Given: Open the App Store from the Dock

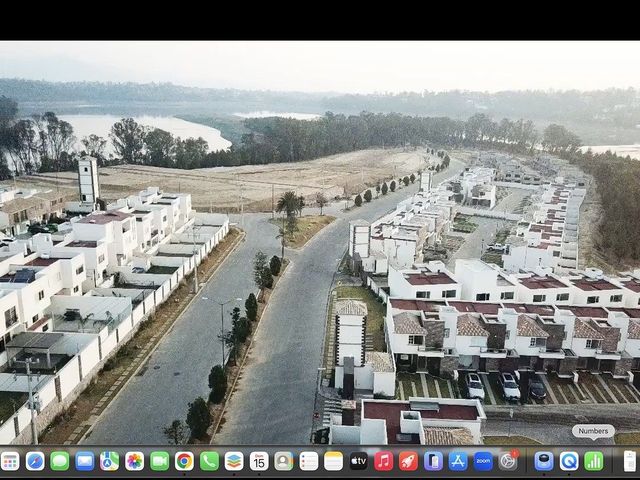Looking at the screenshot, I should pyautogui.click(x=458, y=461).
